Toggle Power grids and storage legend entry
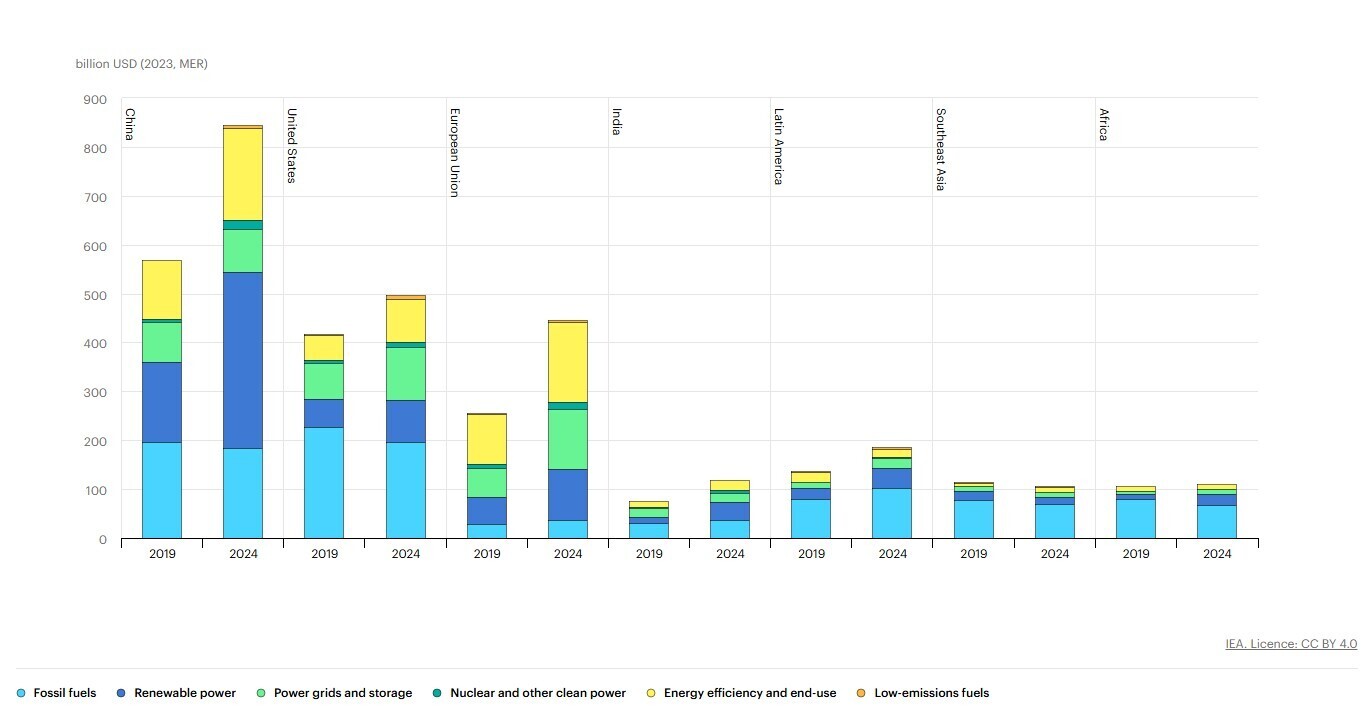1371x711 pixels. 342,693
